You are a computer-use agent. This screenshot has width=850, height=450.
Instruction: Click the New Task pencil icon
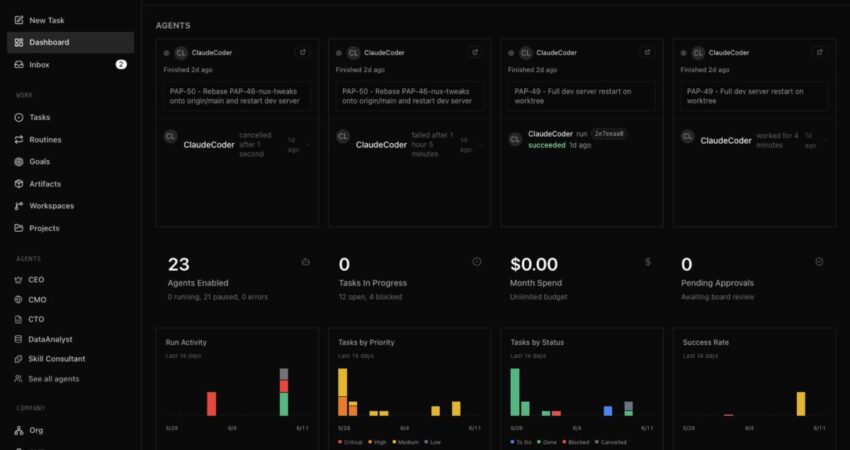[x=19, y=20]
